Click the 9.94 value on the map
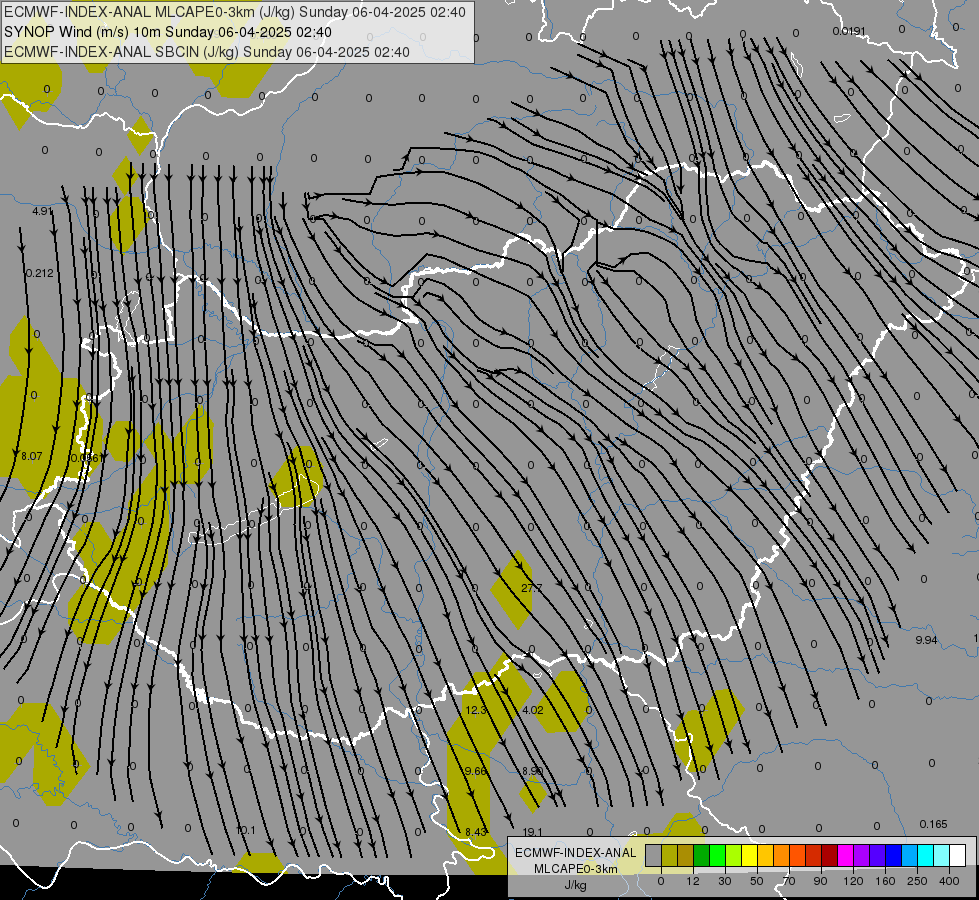The width and height of the screenshot is (979, 900). pyautogui.click(x=926, y=640)
